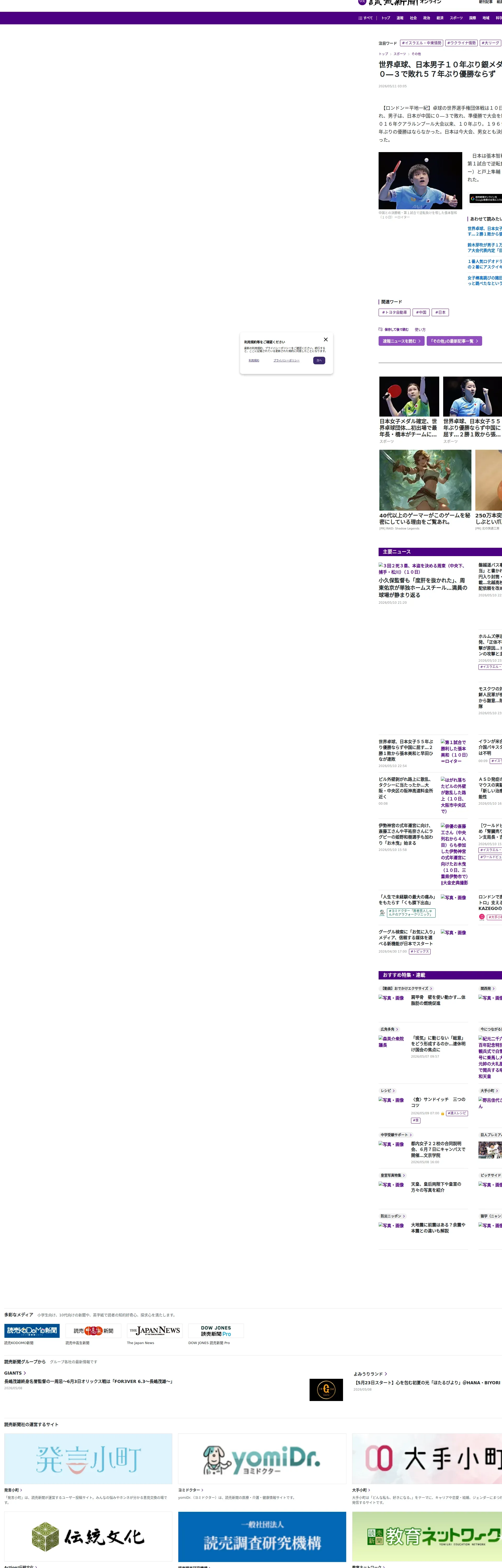
Task: Open The Japan News logo
Action: [x=155, y=1331]
